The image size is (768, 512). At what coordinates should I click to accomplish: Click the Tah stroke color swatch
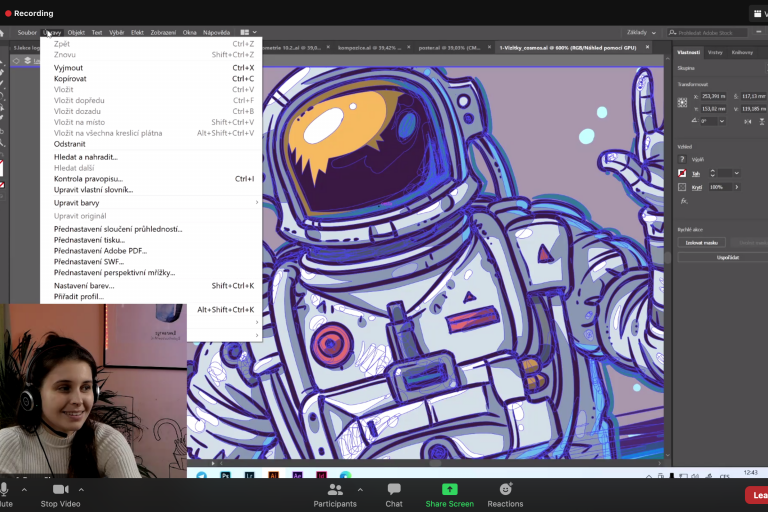[683, 173]
